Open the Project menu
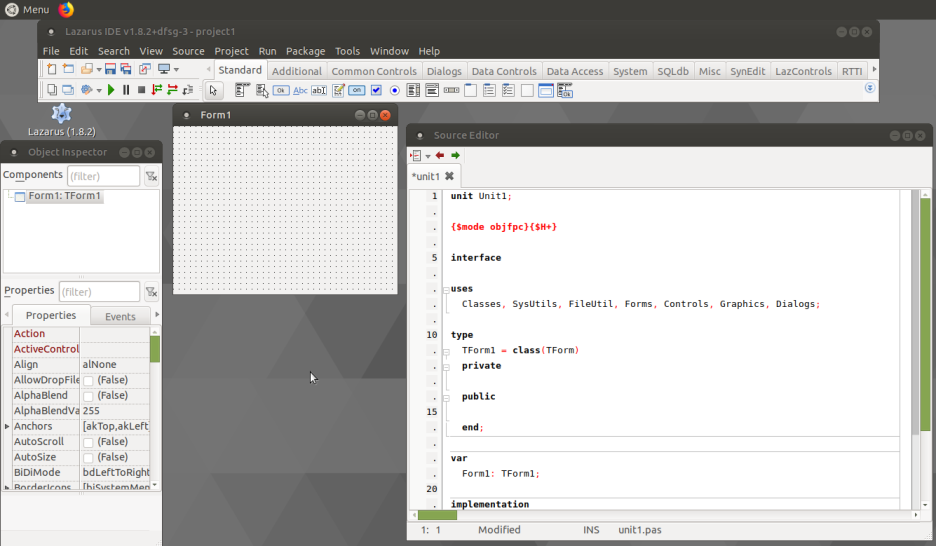This screenshot has height=546, width=936. [x=231, y=51]
